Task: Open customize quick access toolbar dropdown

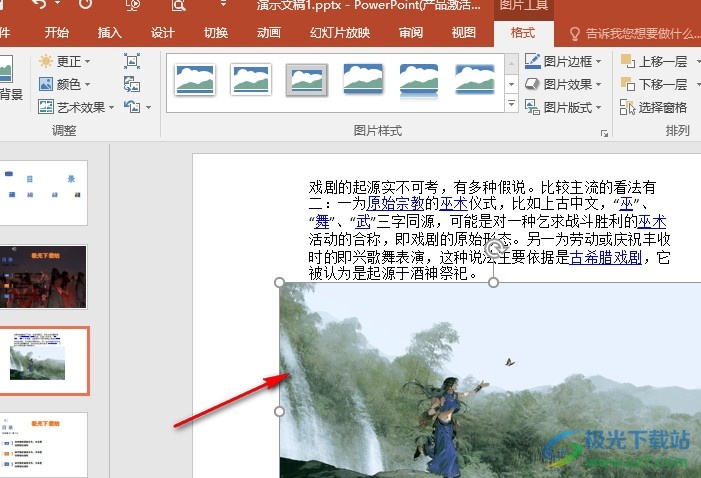Action: point(223,4)
